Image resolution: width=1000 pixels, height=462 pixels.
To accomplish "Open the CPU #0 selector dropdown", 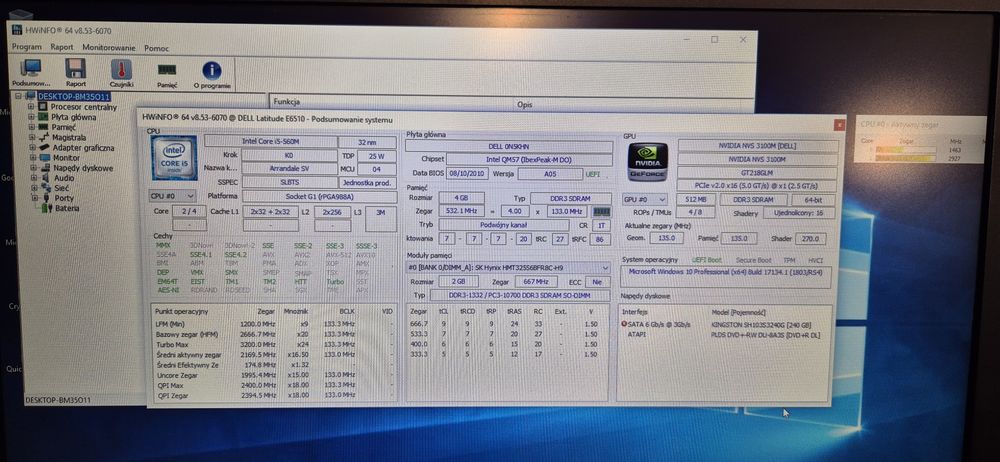I will [x=172, y=196].
